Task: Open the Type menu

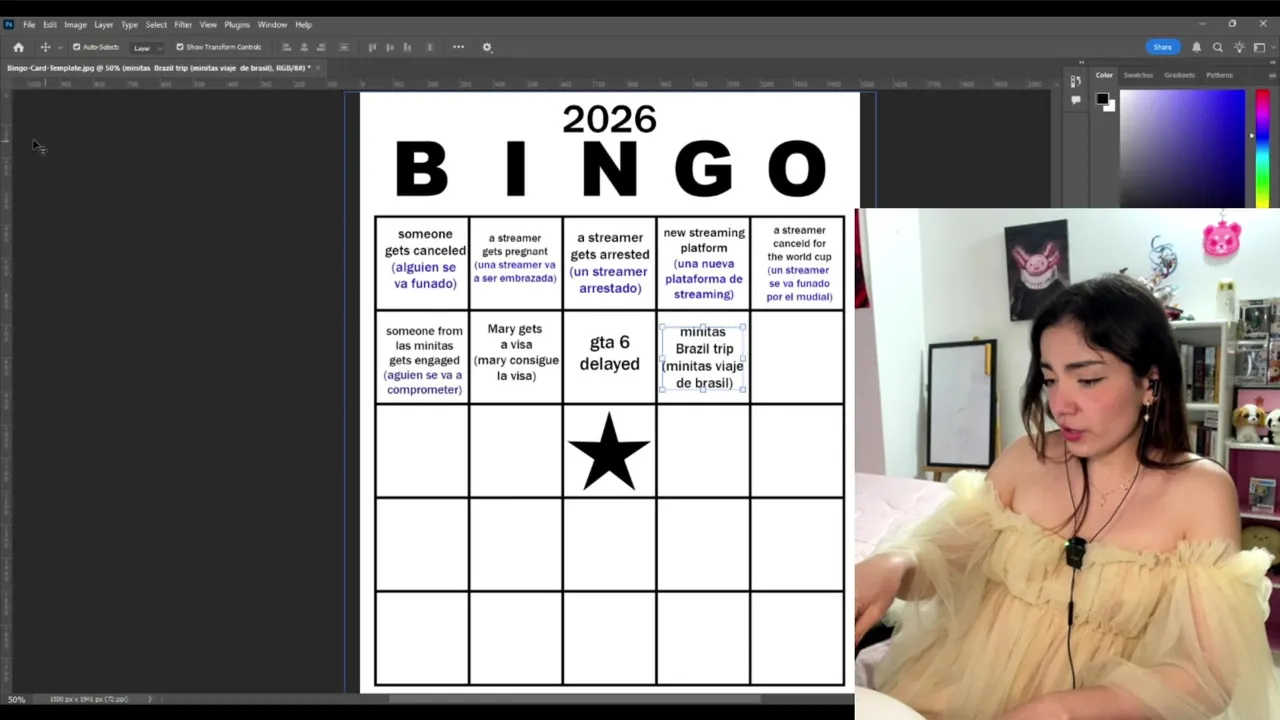Action: point(129,24)
